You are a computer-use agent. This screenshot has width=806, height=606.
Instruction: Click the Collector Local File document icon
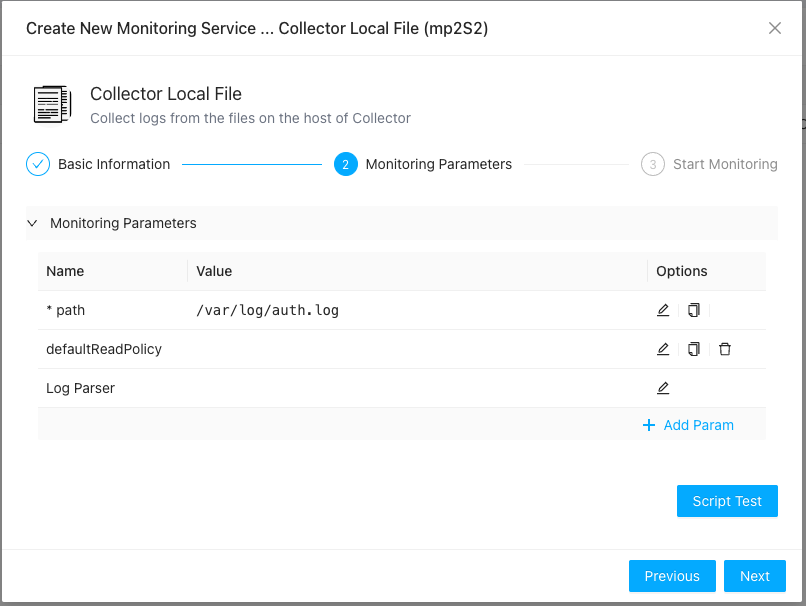pos(52,104)
